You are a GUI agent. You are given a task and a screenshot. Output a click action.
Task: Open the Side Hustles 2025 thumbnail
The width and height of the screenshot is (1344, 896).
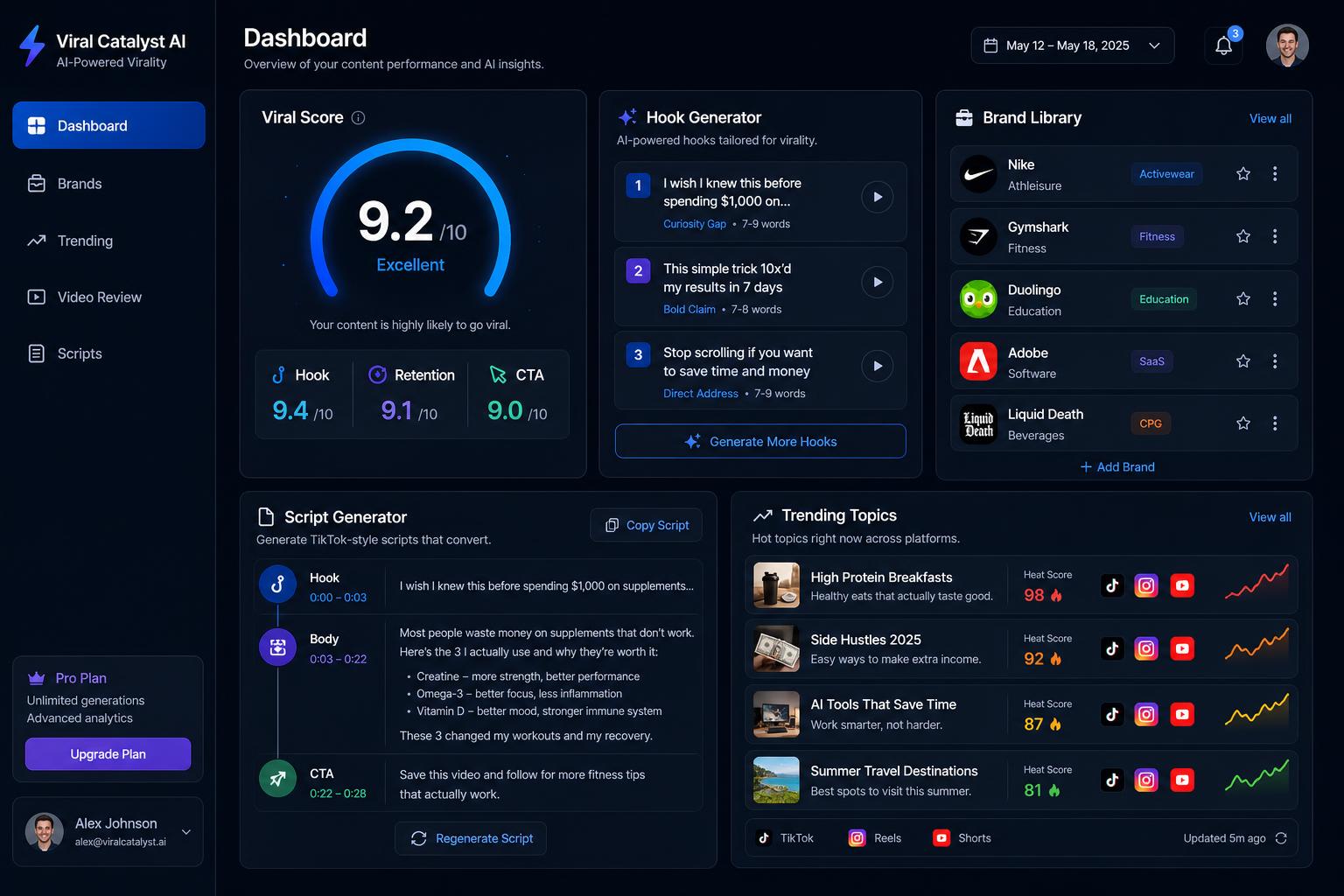tap(776, 648)
